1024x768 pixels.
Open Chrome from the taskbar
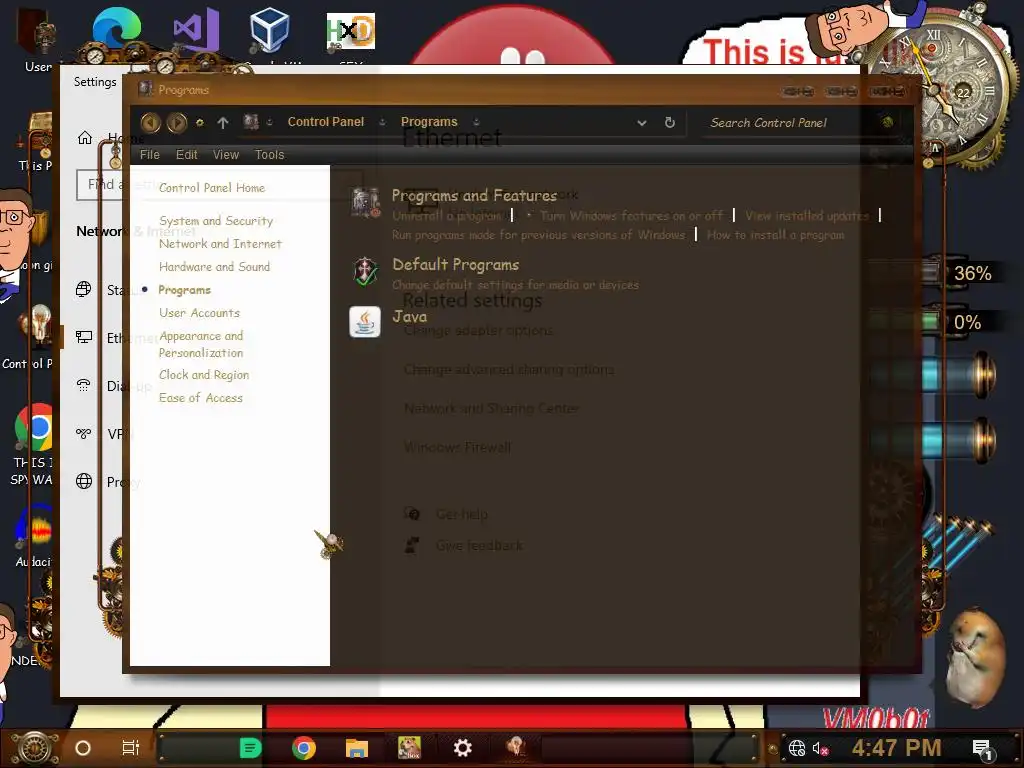click(304, 748)
